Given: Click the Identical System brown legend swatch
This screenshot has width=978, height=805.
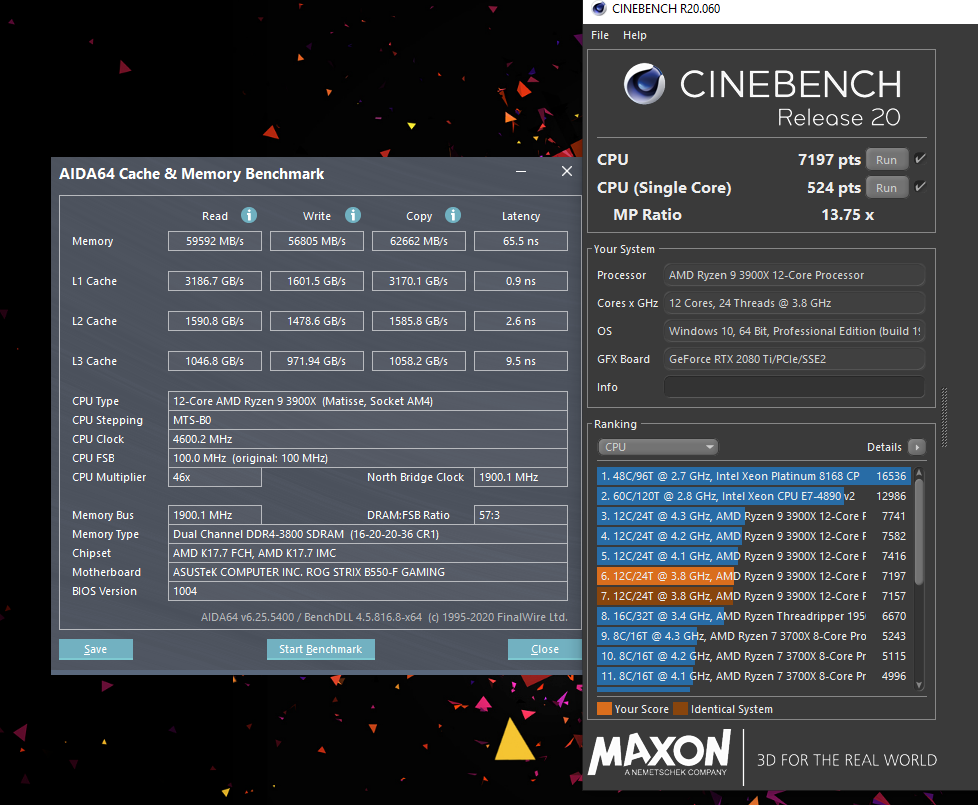Looking at the screenshot, I should click(x=680, y=709).
